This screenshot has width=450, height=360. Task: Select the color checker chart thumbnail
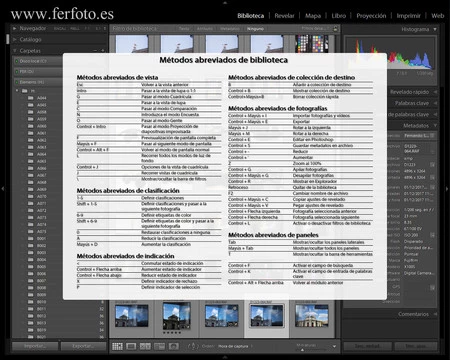coord(312,44)
